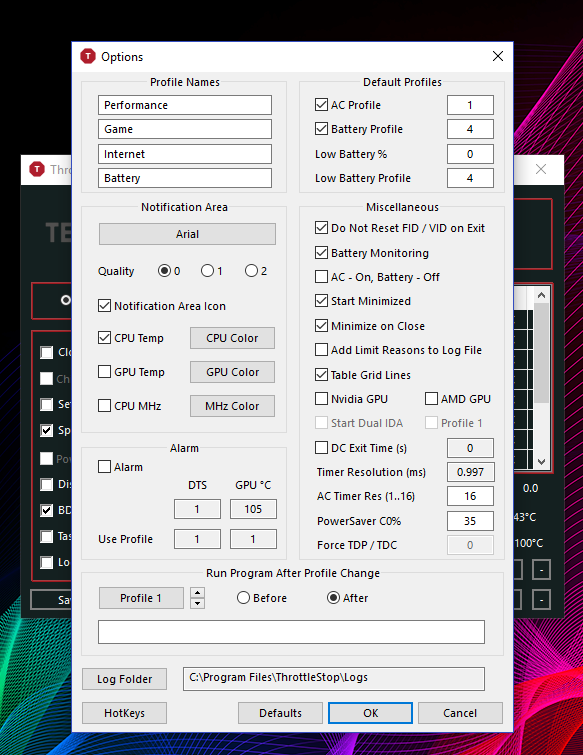Click the empty program path input field
Viewport: 583px width, 755px height.
coord(291,632)
